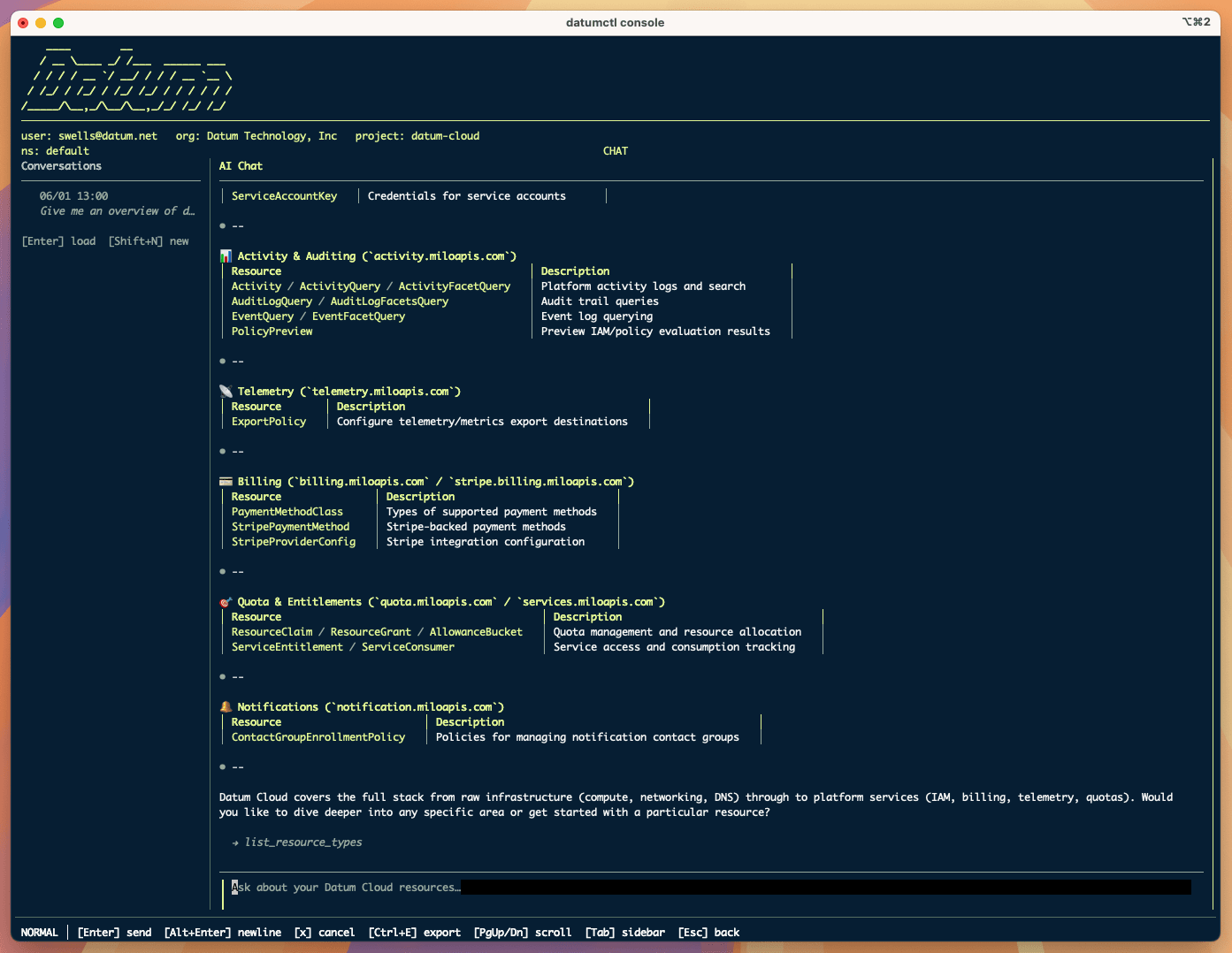
Task: Click the org: Datum Technology, Inc label
Action: pyautogui.click(x=256, y=136)
